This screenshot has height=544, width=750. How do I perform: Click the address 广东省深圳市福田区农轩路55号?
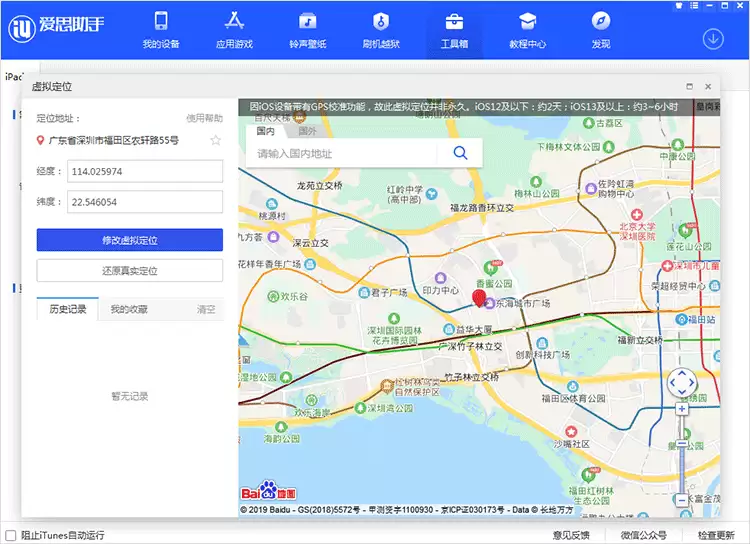(113, 140)
